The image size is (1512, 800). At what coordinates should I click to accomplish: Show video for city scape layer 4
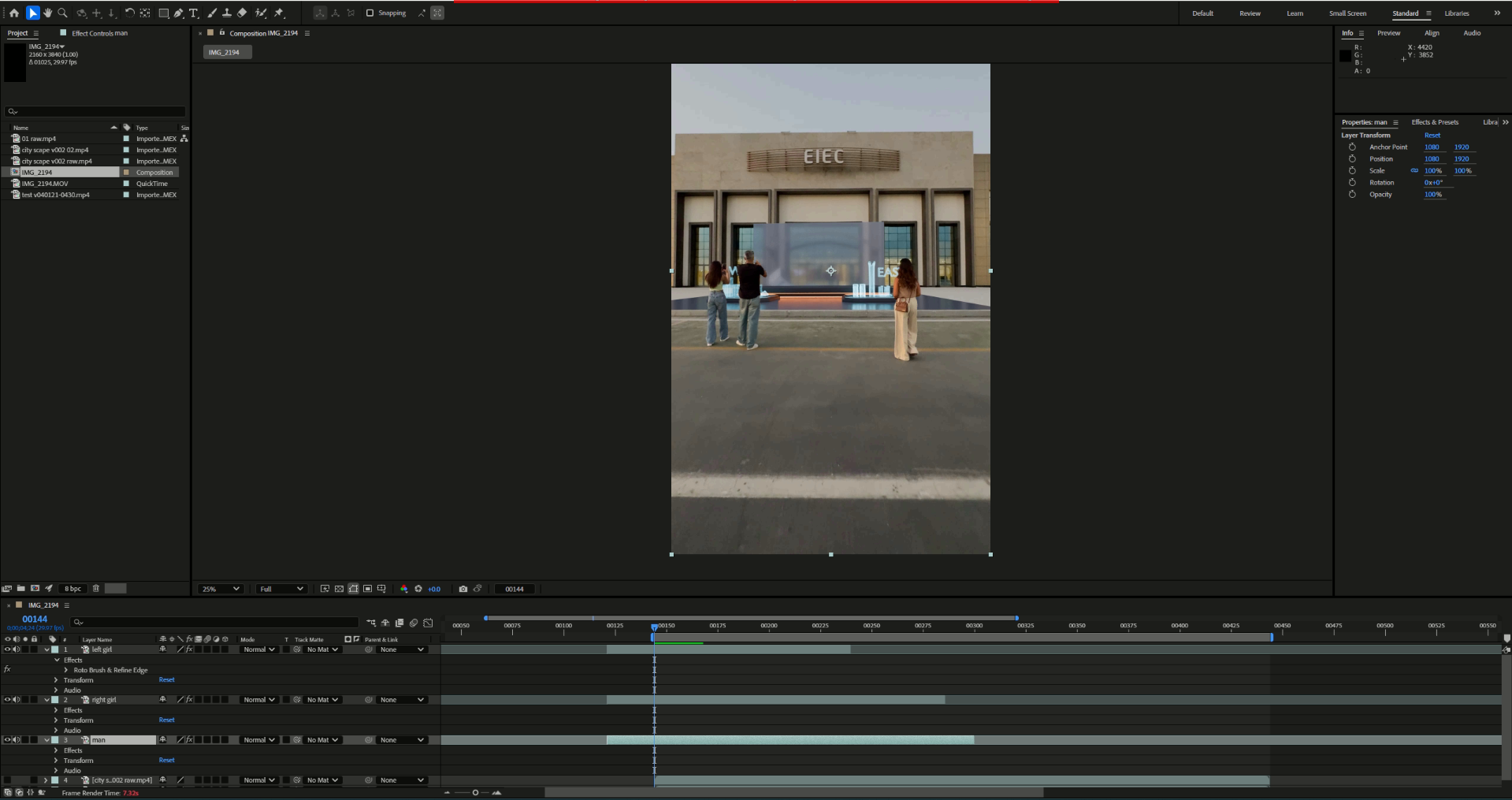click(x=7, y=780)
